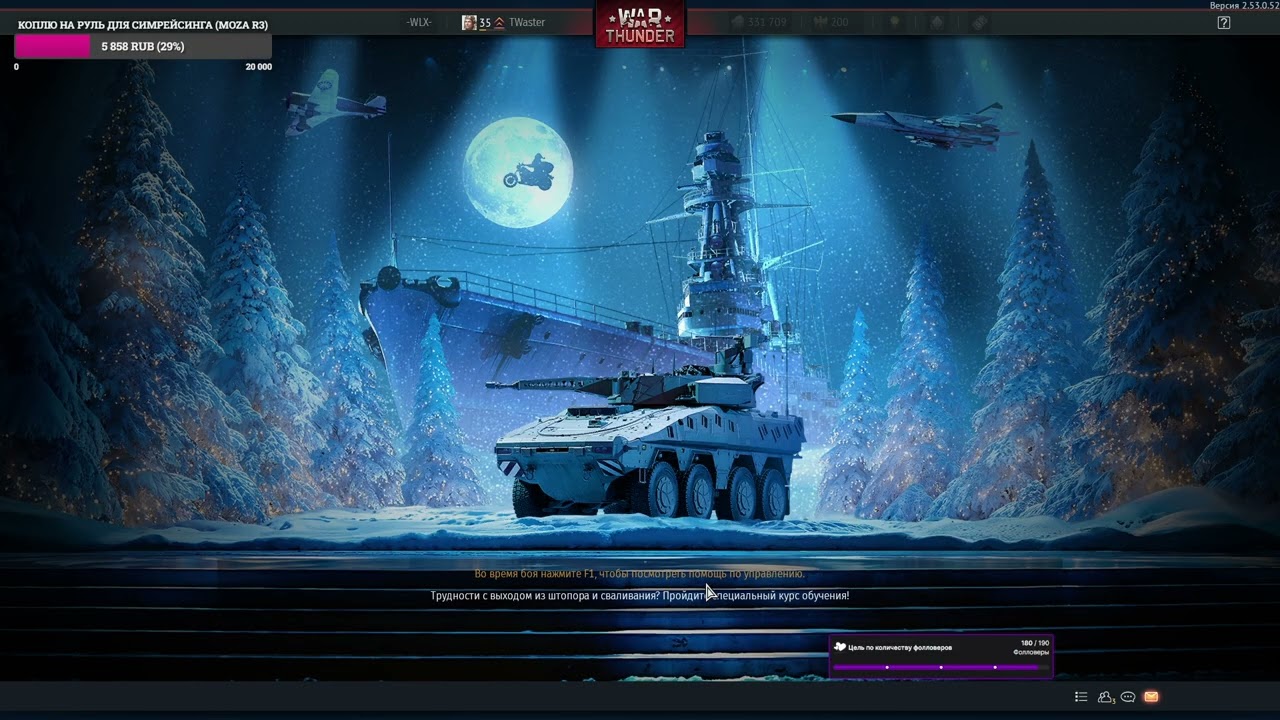Click the player level number 35
1280x720 pixels.
pos(485,22)
